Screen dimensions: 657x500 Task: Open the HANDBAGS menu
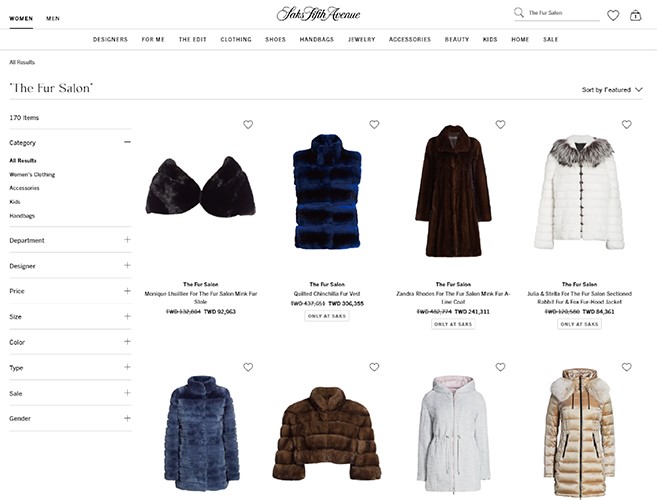(316, 39)
